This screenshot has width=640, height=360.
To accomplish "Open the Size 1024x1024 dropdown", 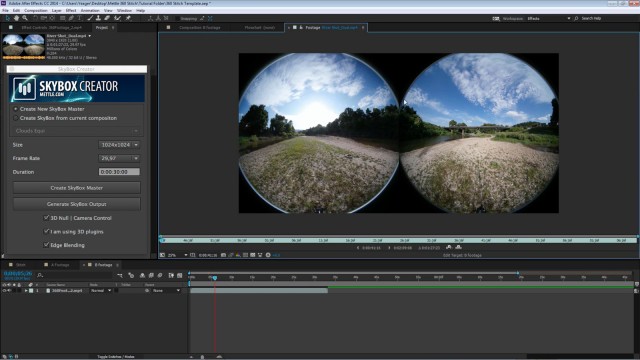I will tap(119, 145).
